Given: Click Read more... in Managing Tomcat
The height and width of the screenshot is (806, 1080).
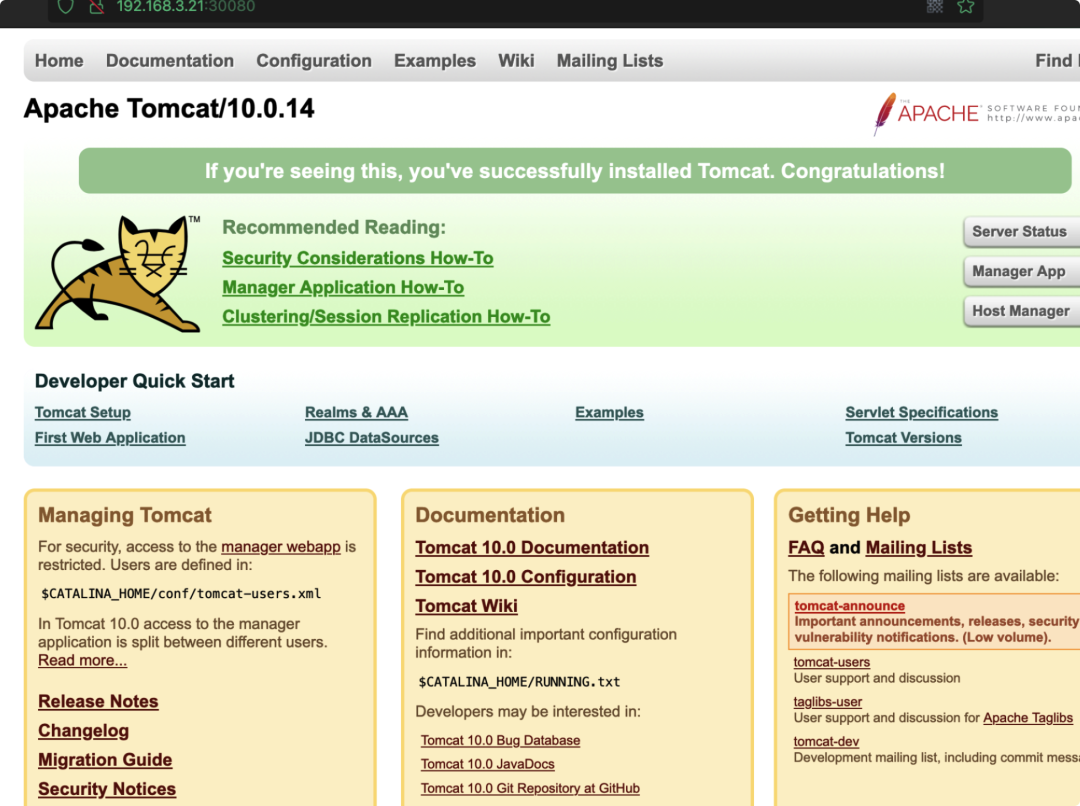Looking at the screenshot, I should [83, 661].
